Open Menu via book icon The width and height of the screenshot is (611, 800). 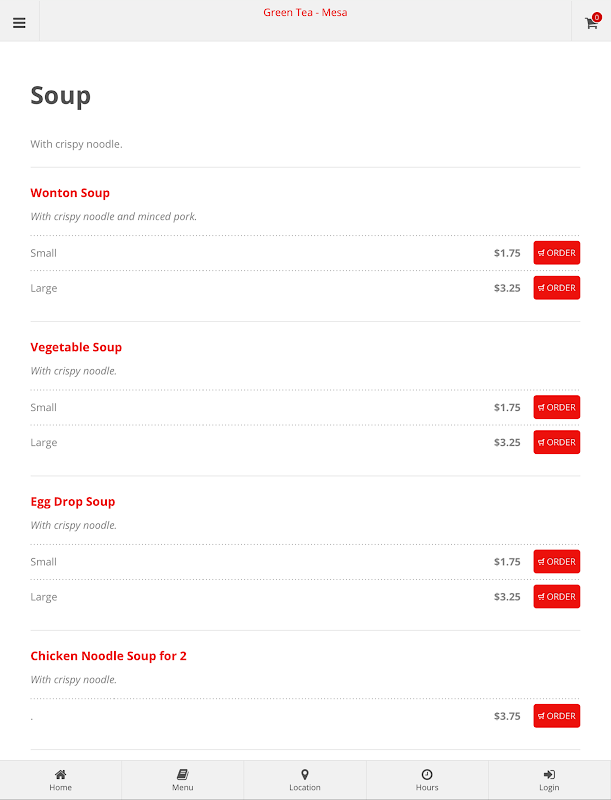coord(183,774)
